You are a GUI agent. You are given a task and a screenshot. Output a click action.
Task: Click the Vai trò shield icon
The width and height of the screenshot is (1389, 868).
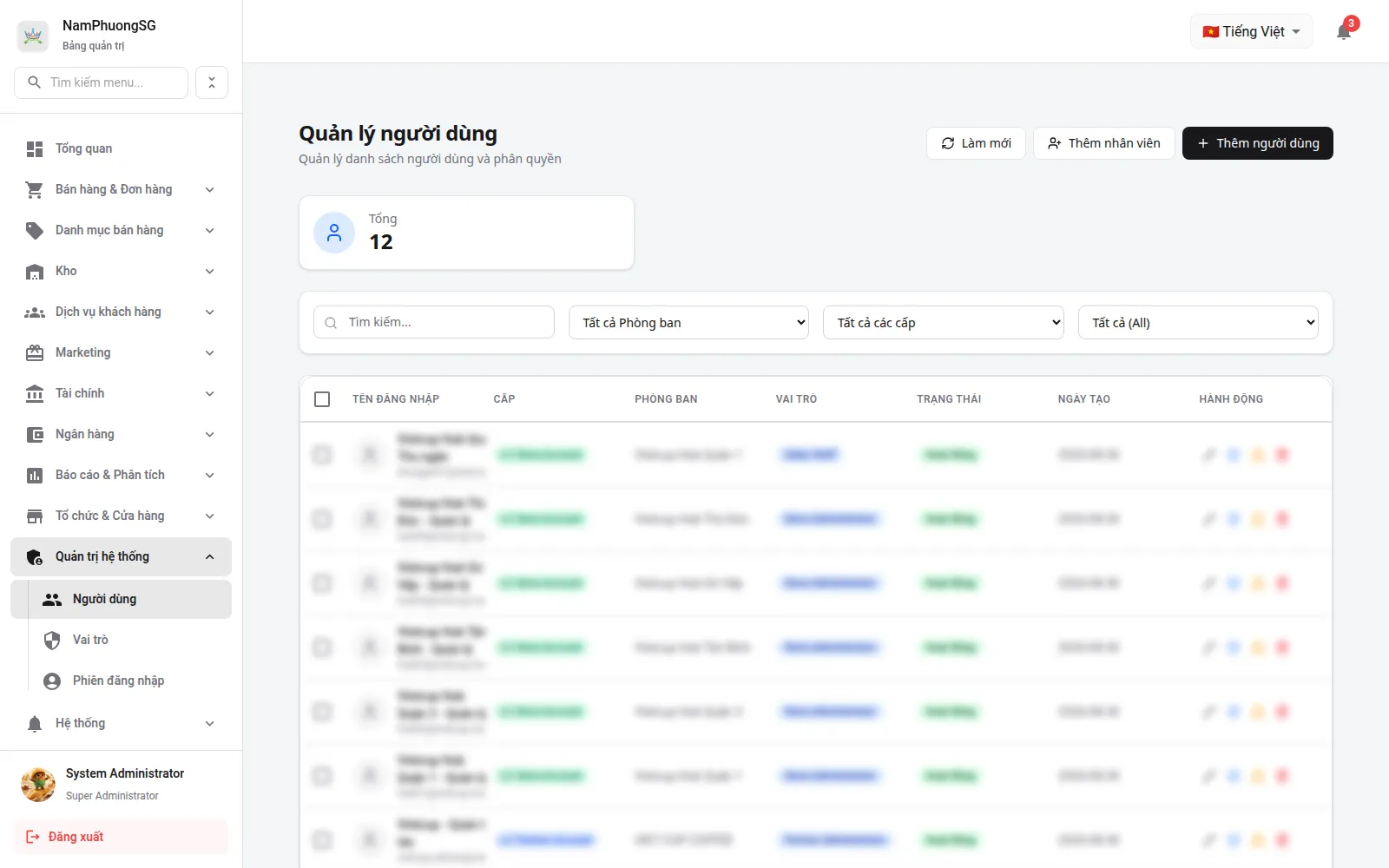point(52,641)
